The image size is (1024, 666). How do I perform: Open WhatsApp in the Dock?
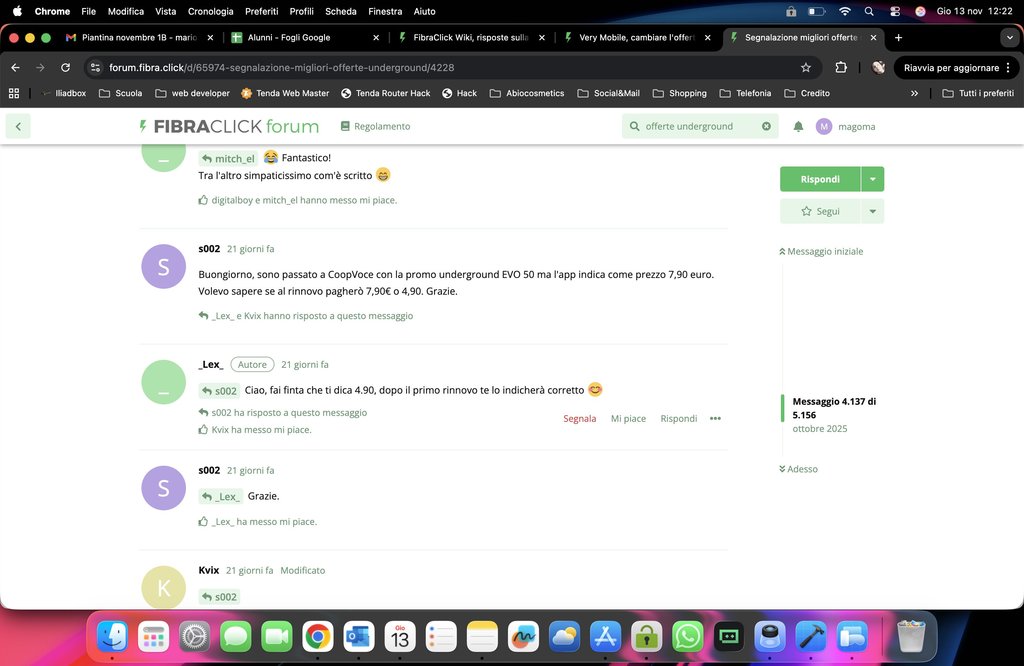tap(688, 637)
